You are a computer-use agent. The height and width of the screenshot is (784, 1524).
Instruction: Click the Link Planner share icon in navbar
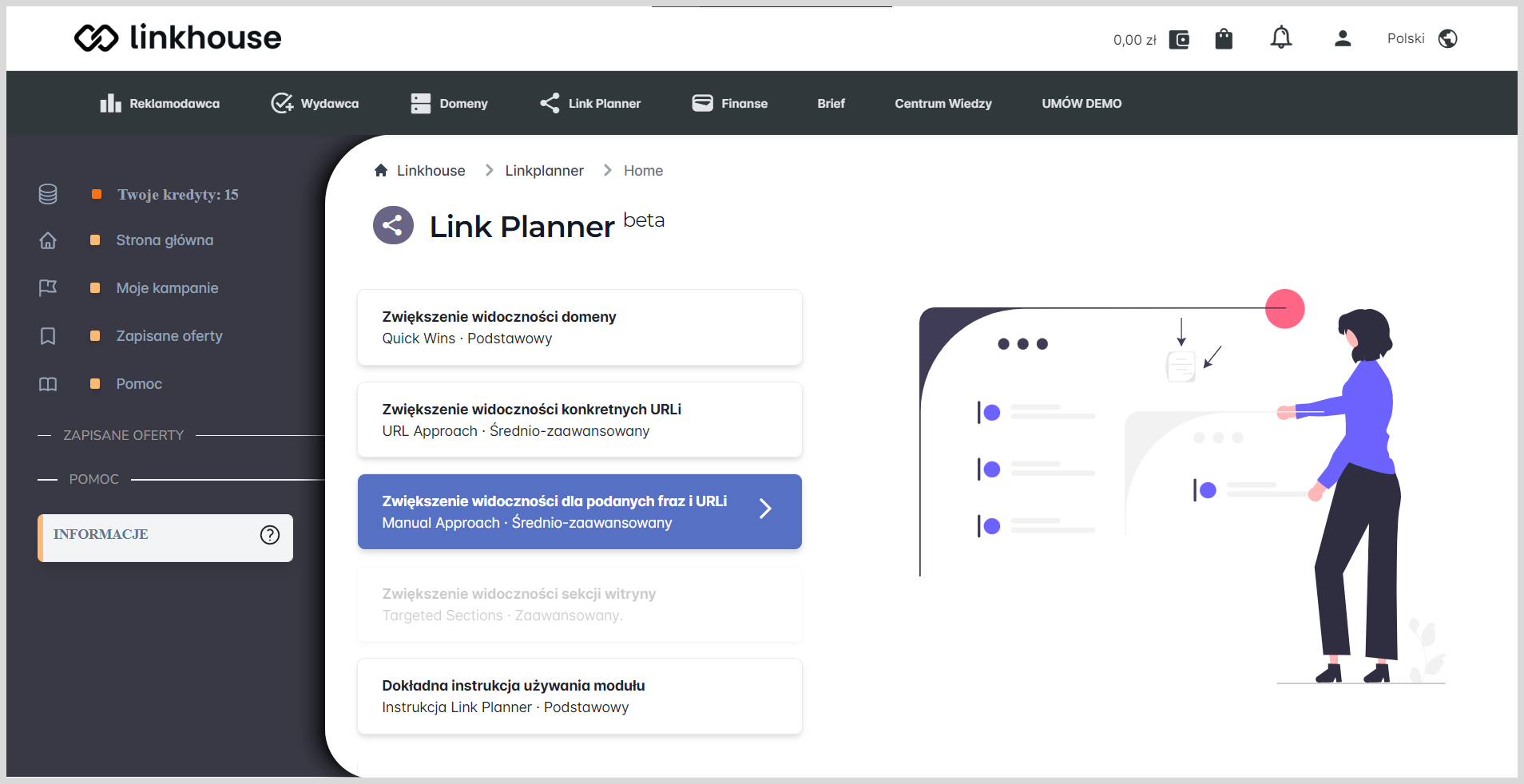coord(550,103)
